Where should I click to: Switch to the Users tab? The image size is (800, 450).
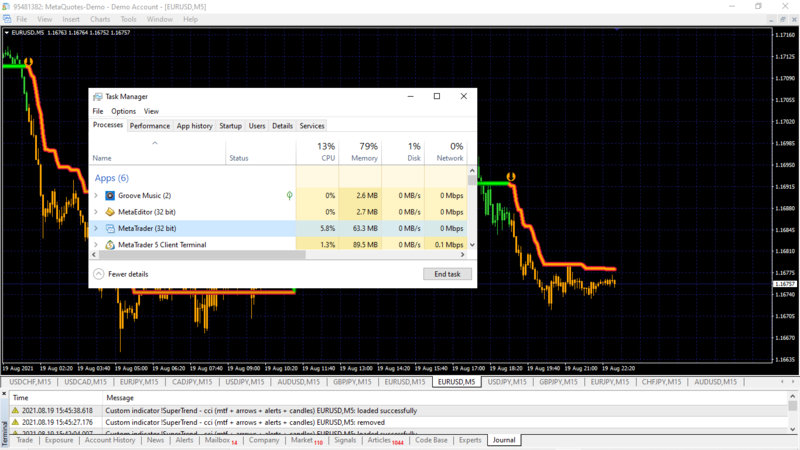[x=257, y=126]
